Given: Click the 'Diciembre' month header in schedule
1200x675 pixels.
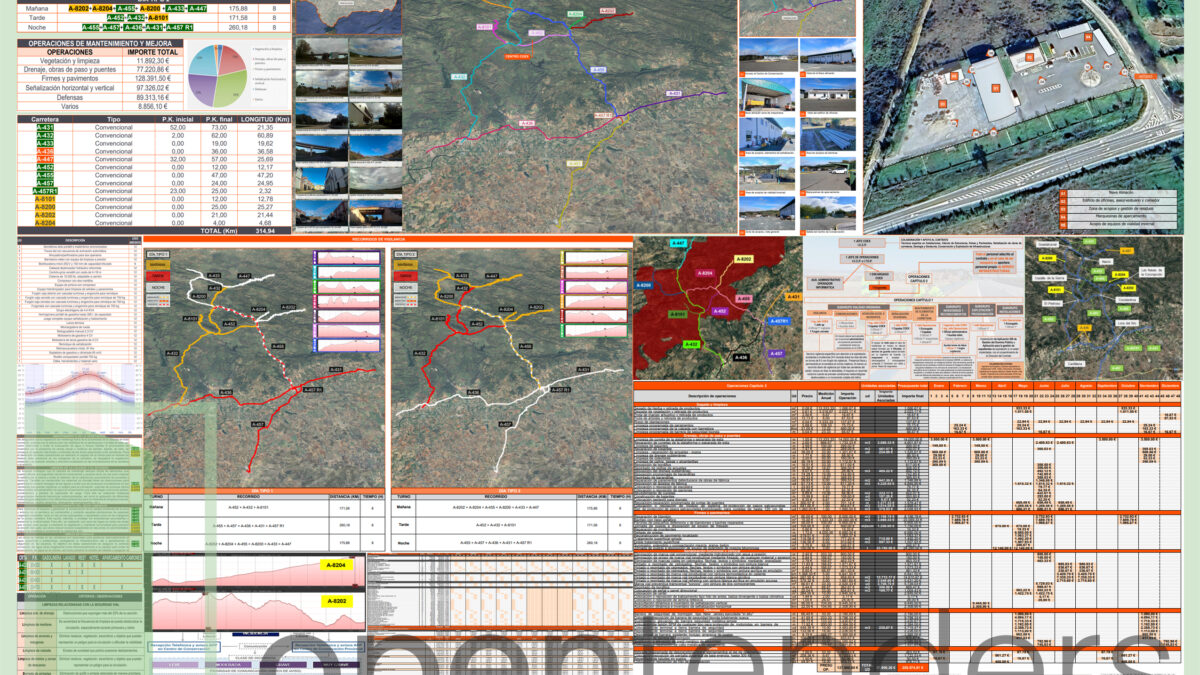Looking at the screenshot, I should pos(1170,385).
